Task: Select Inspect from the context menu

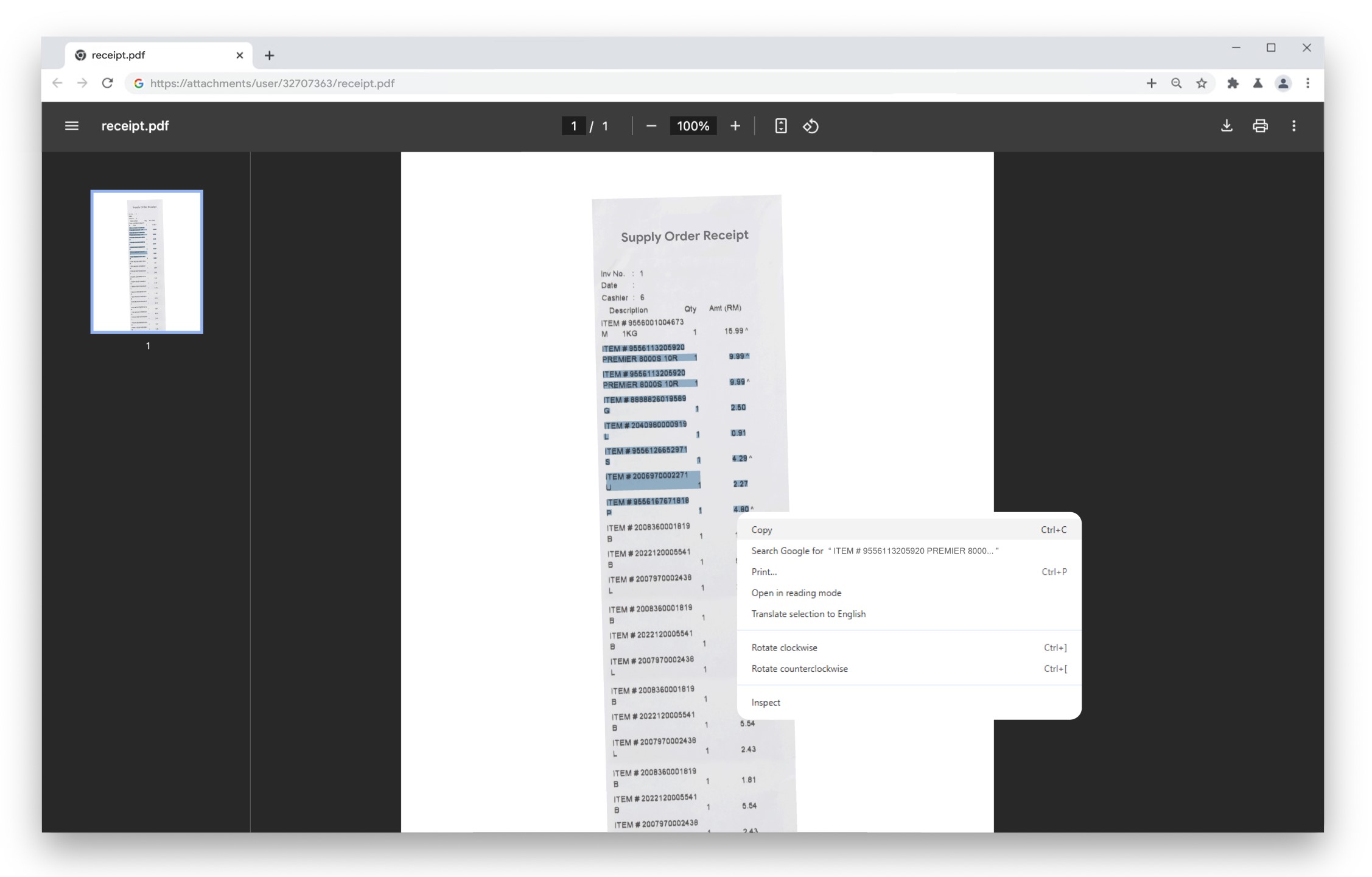Action: pos(766,702)
